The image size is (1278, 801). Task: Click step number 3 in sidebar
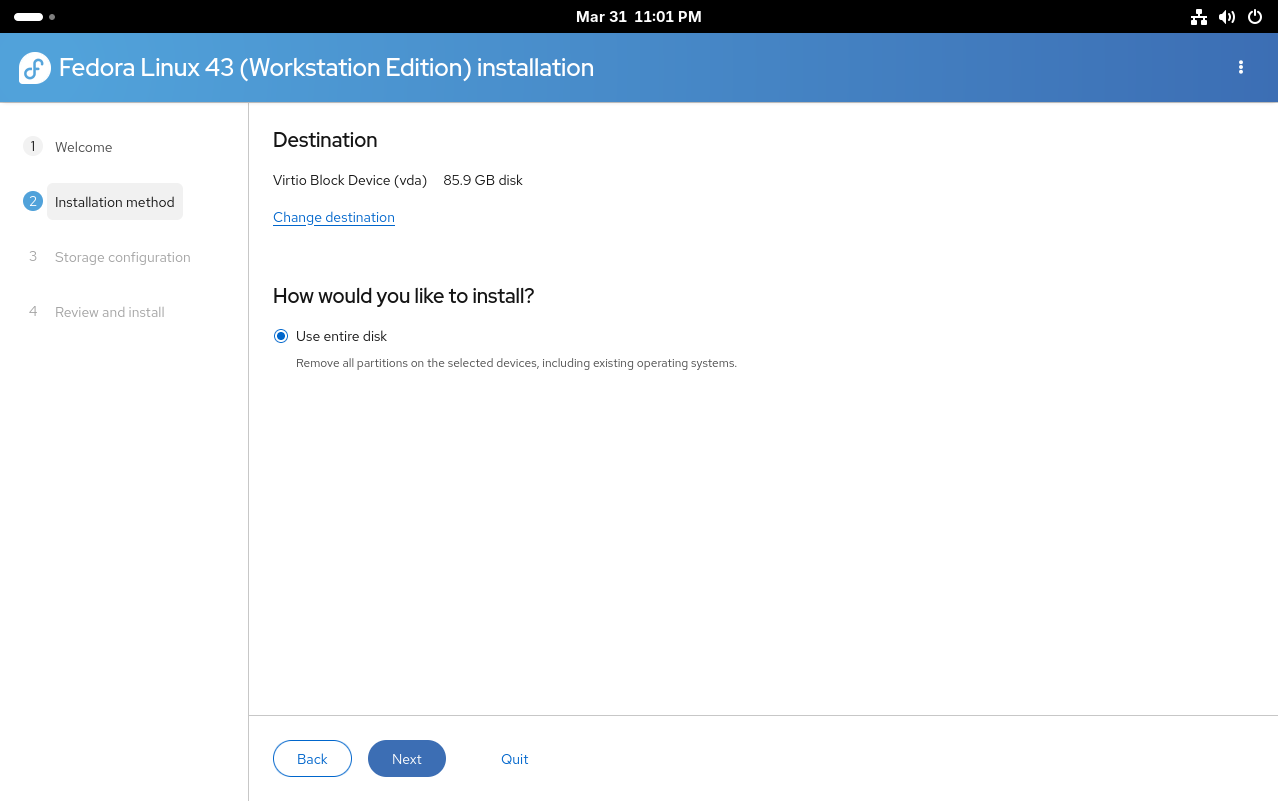[32, 257]
